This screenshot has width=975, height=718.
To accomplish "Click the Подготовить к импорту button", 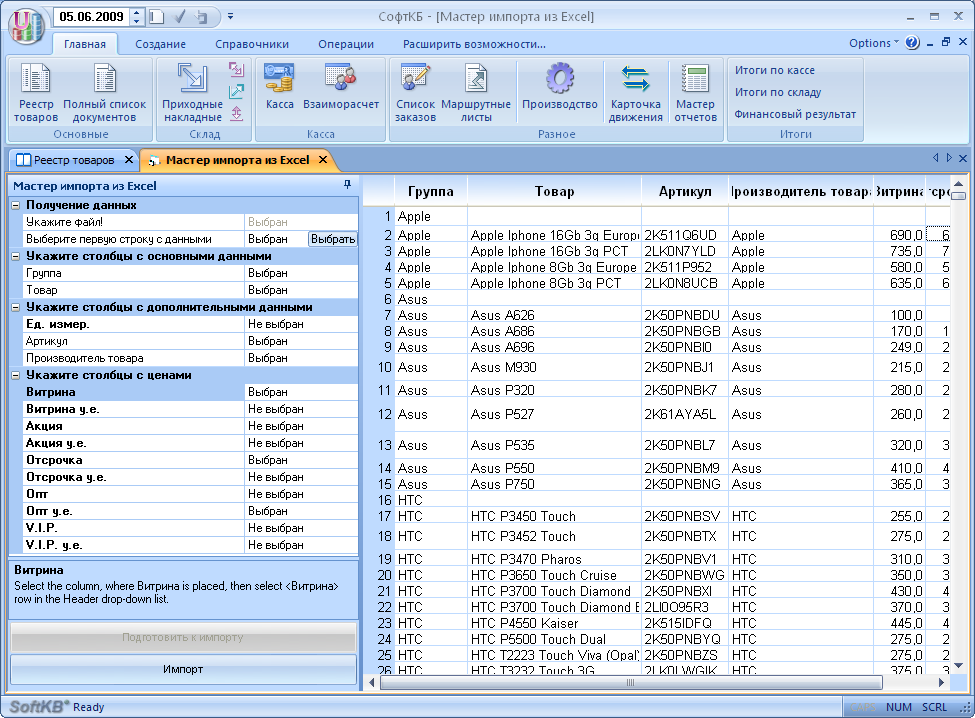I will click(183, 637).
